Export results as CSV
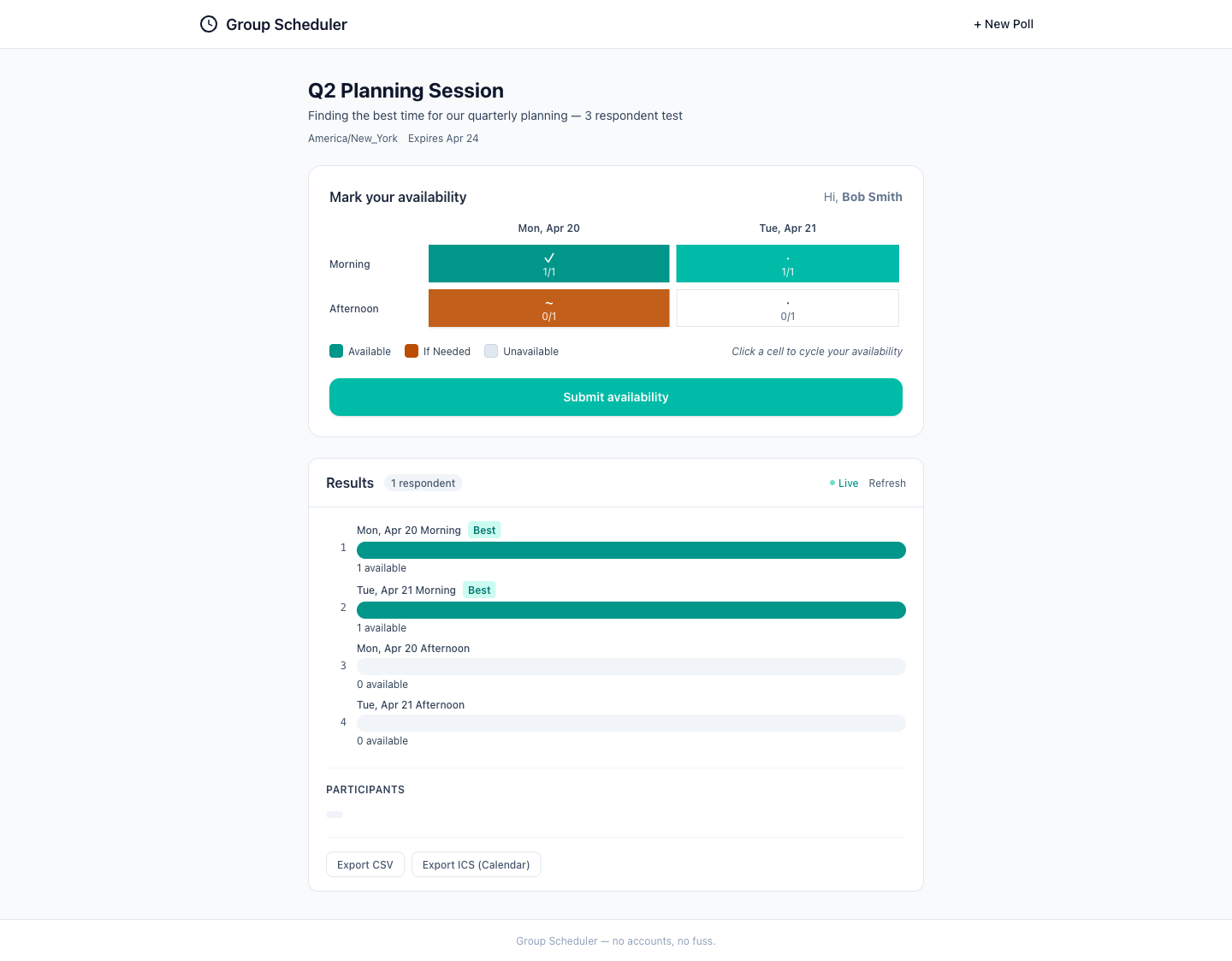1232x961 pixels. (x=365, y=864)
